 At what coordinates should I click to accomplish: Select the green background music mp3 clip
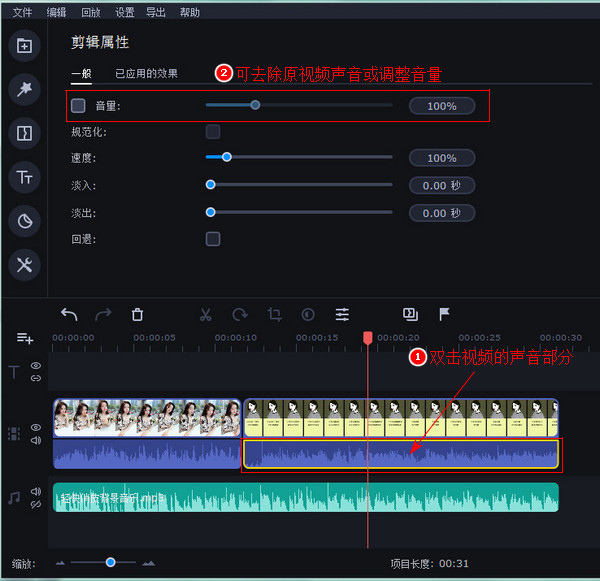(306, 498)
